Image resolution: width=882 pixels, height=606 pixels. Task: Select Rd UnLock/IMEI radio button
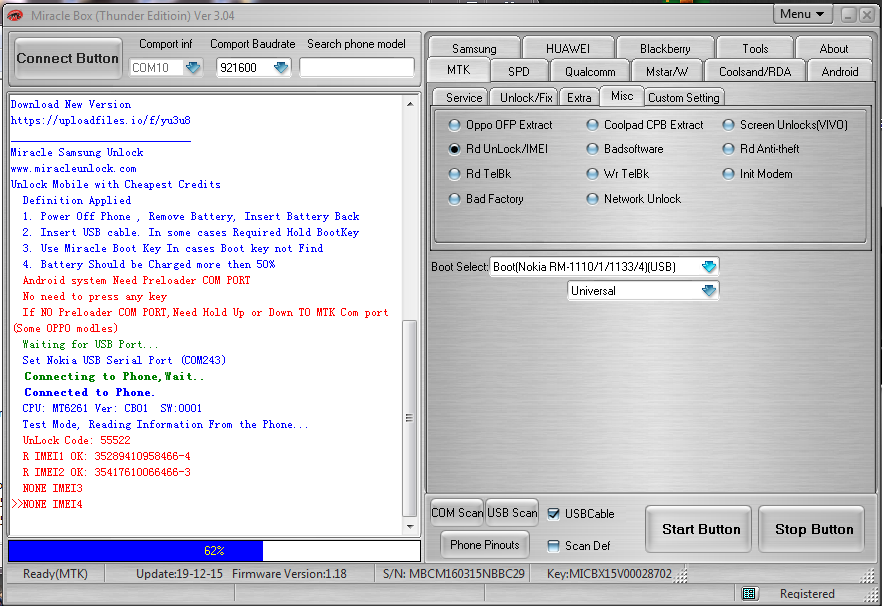click(x=454, y=149)
